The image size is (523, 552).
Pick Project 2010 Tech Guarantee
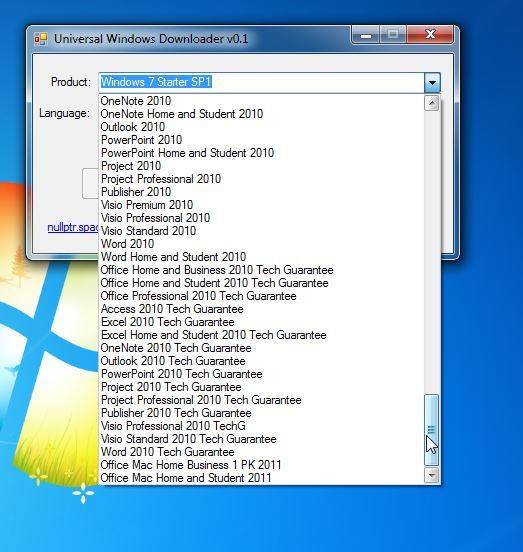click(x=262, y=387)
